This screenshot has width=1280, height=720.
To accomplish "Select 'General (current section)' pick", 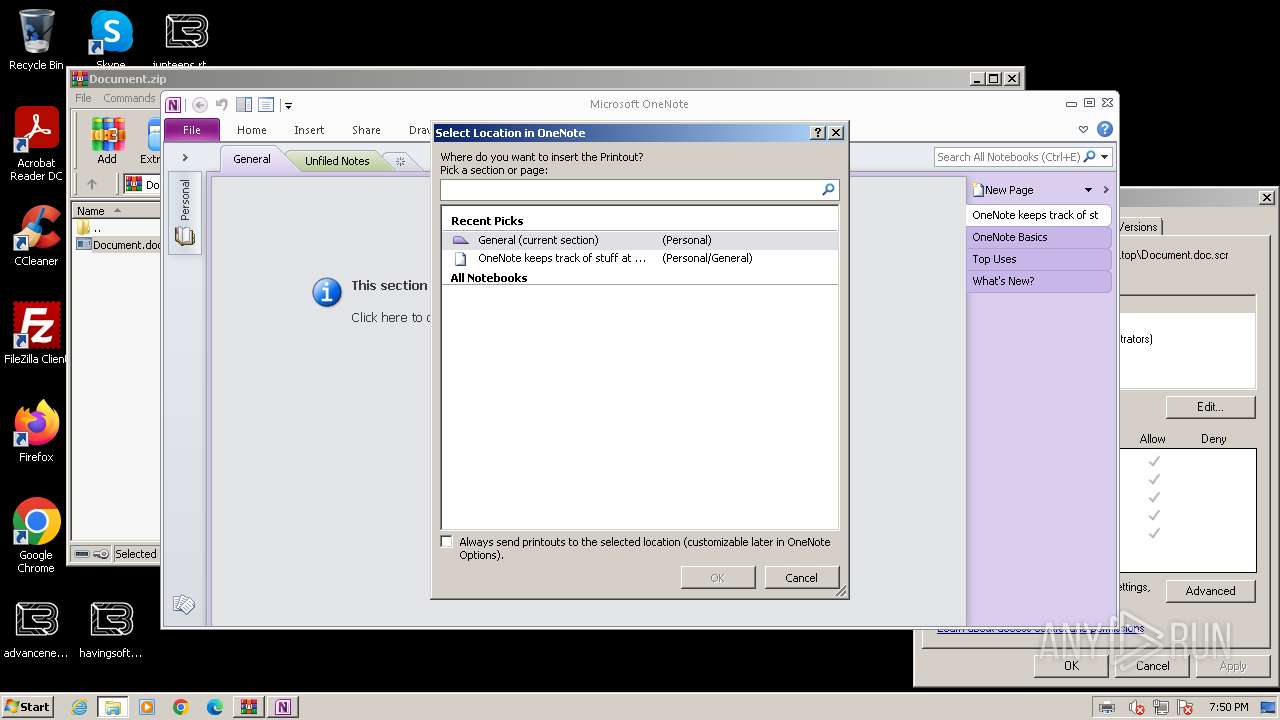I will [639, 240].
